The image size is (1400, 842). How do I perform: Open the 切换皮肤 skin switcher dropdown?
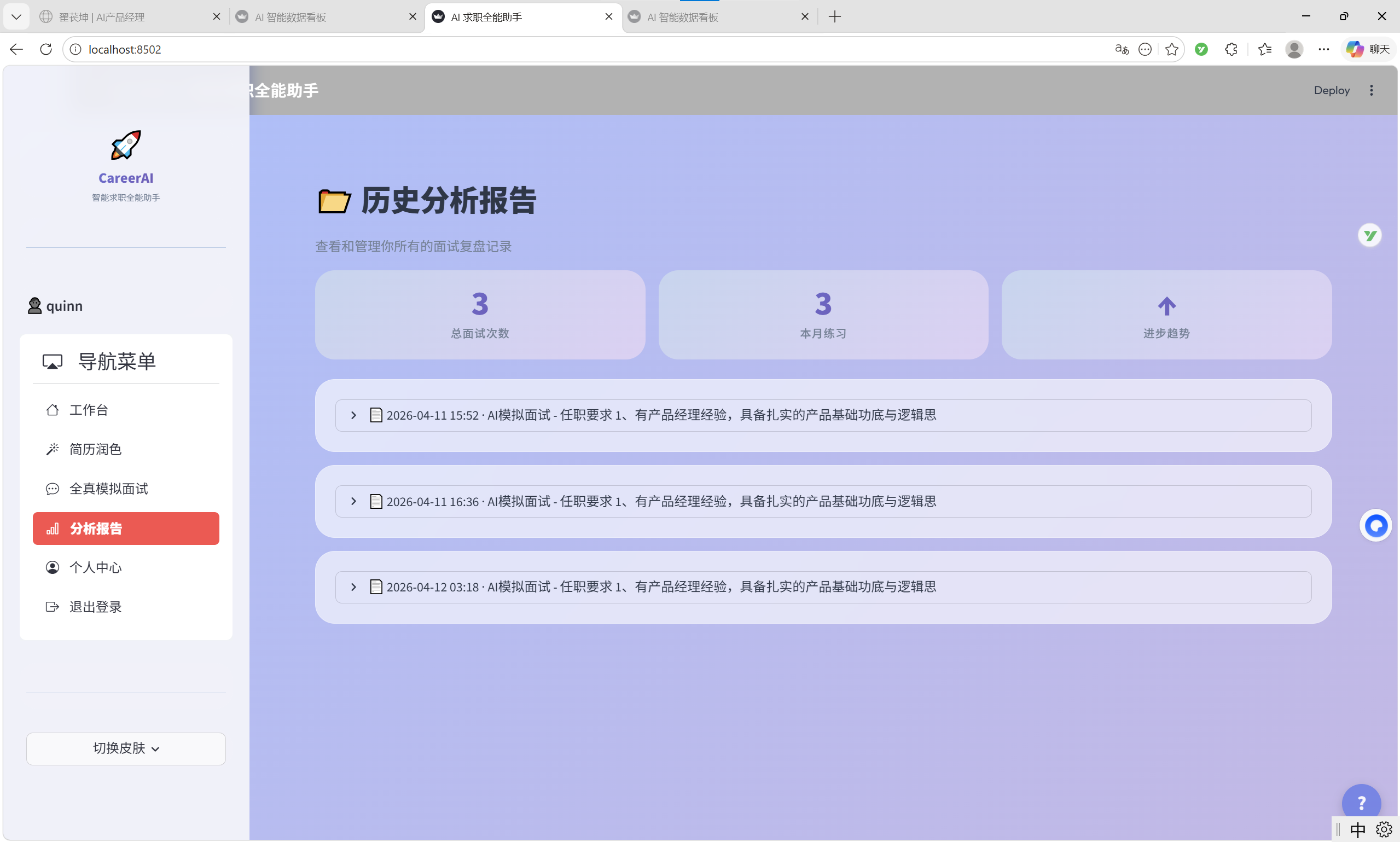click(125, 748)
